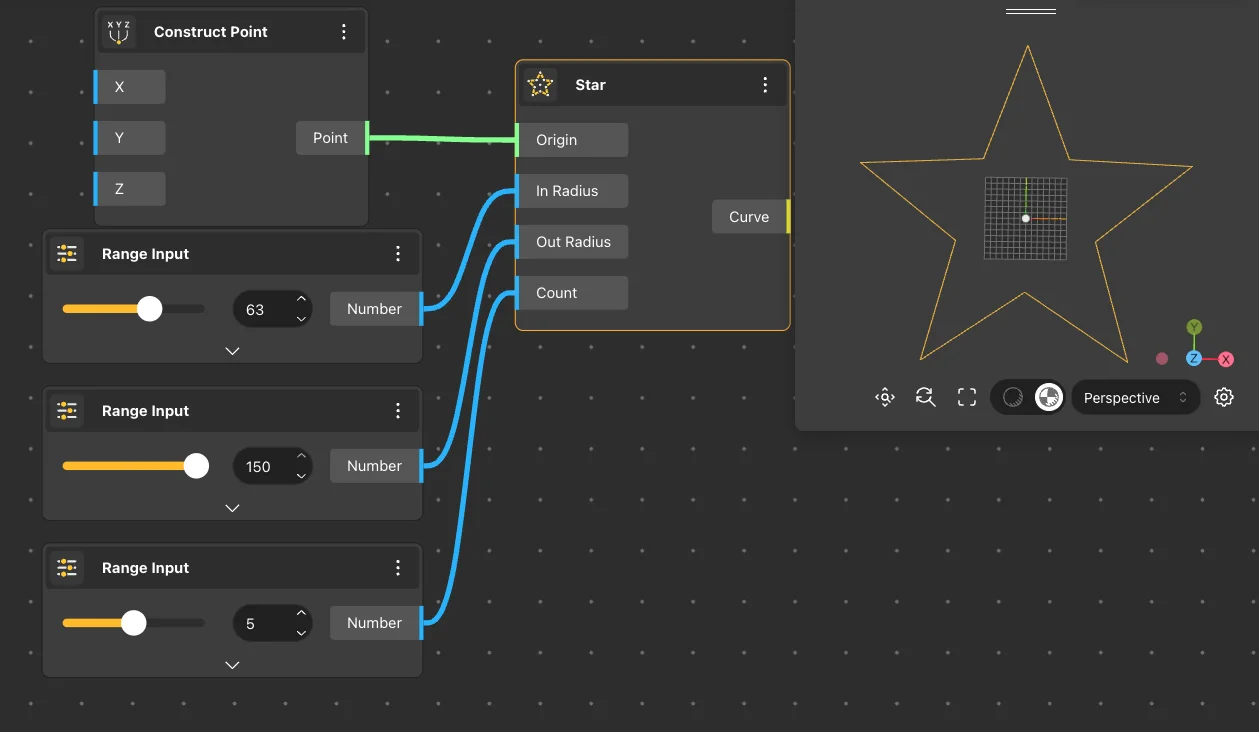
Task: Click the bottom Range Input node's sliders icon
Action: click(x=67, y=567)
